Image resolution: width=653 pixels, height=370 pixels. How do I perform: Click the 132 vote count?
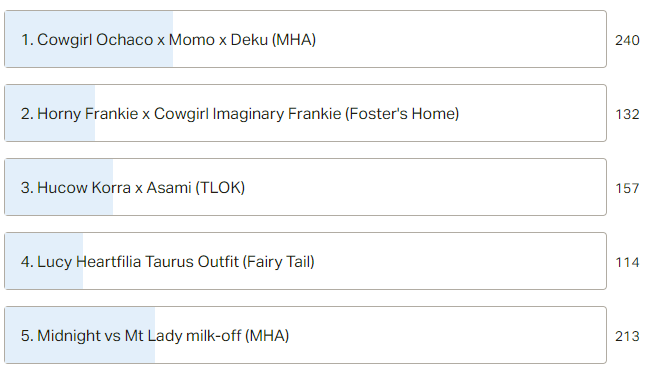click(x=627, y=114)
